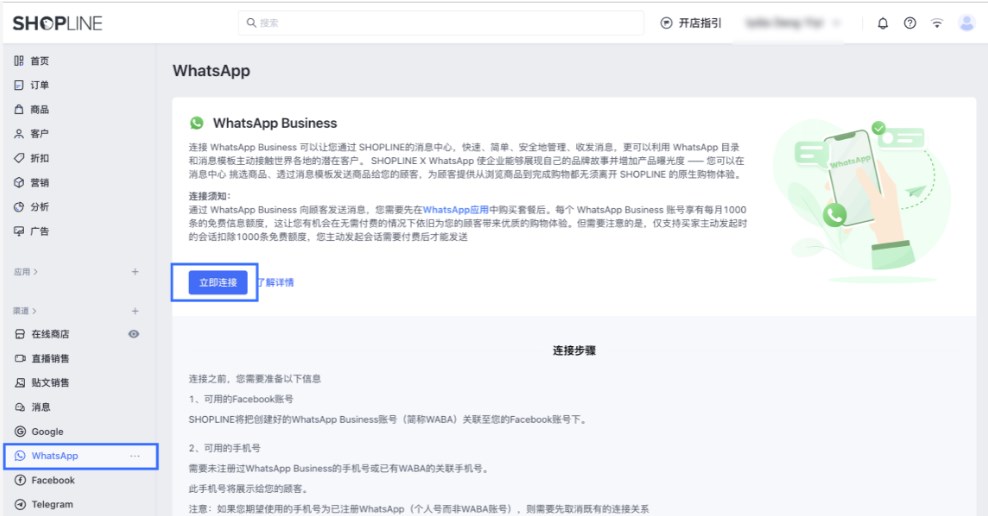Click the SHOPLINE logo

point(57,23)
